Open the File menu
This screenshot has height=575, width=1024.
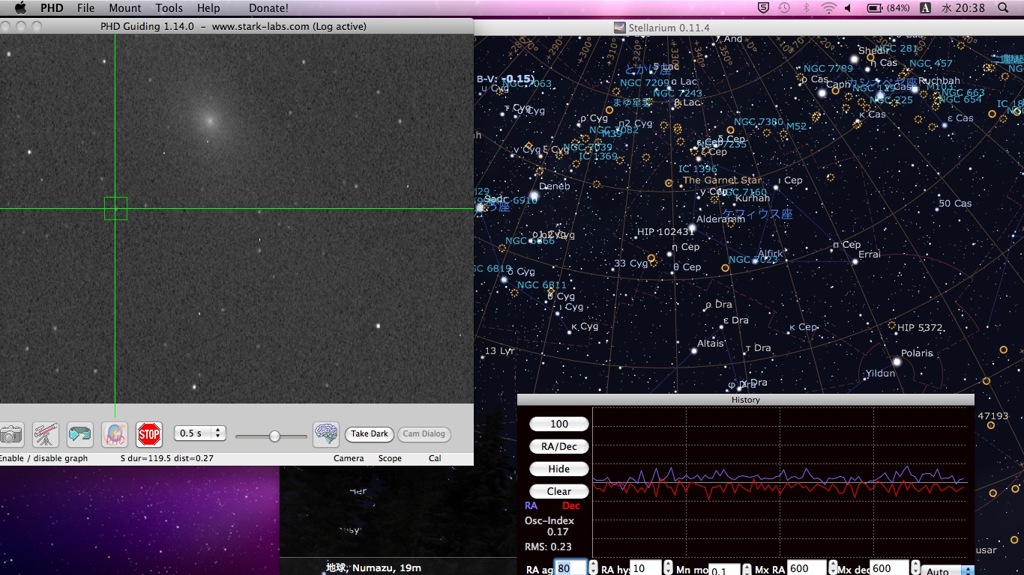pyautogui.click(x=86, y=8)
